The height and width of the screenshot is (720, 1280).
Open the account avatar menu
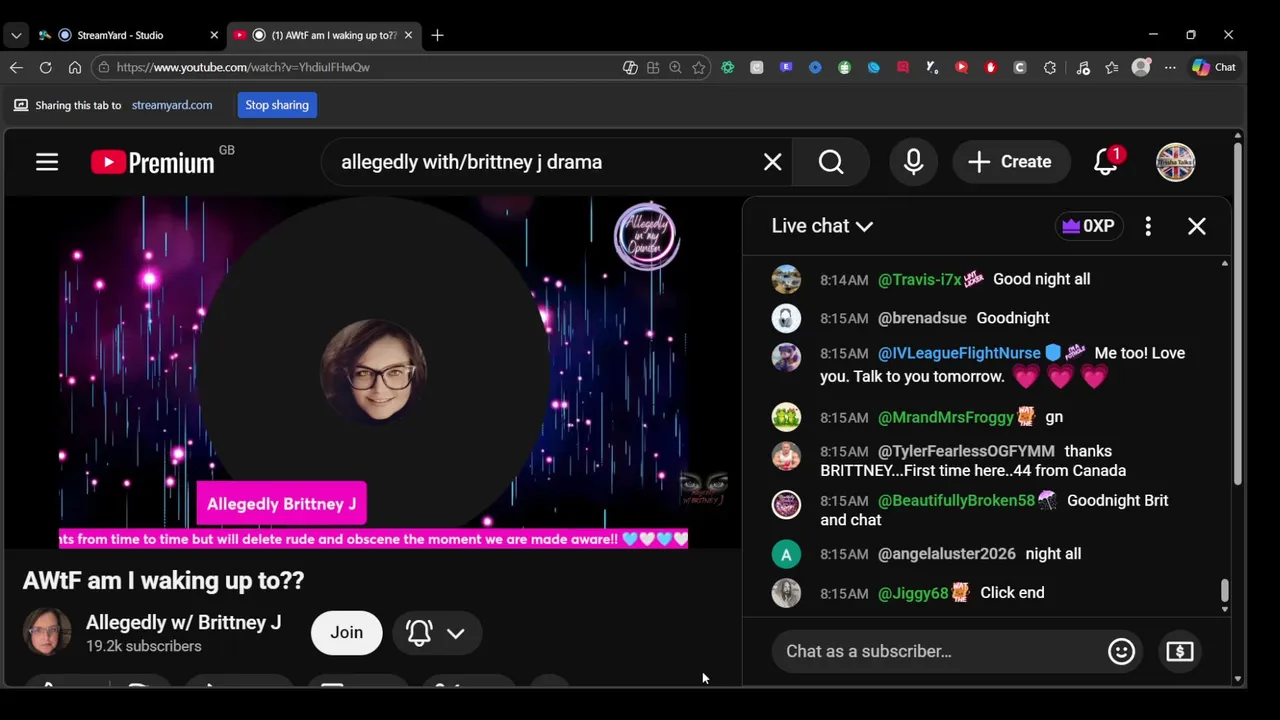tap(1175, 162)
